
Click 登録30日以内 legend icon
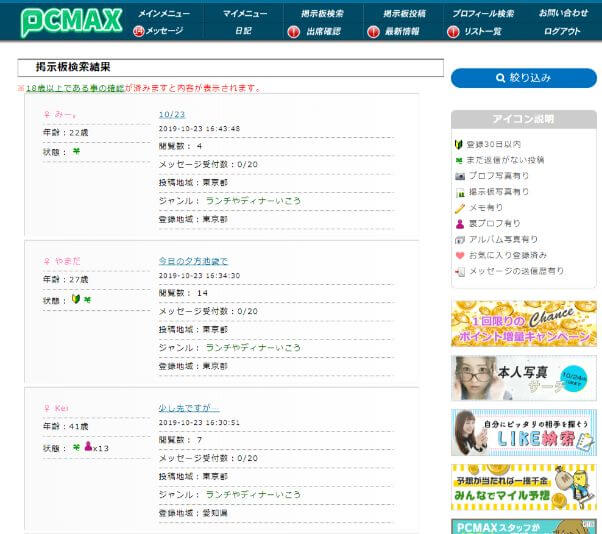tap(458, 144)
